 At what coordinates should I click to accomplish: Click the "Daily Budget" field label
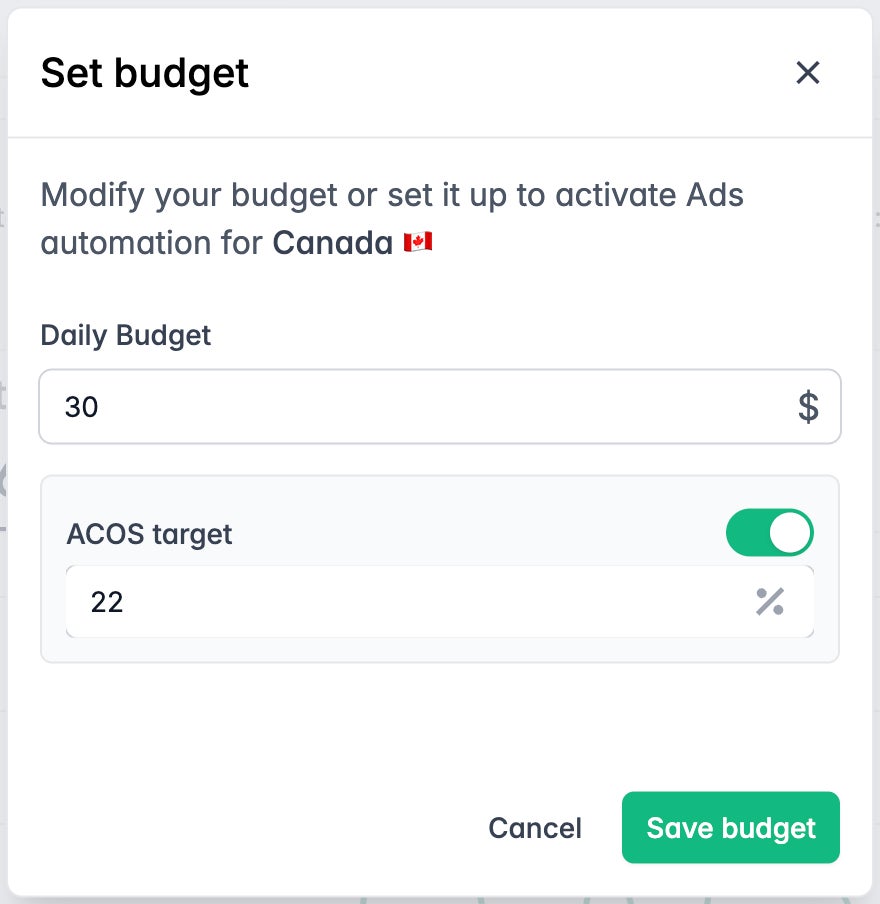coord(126,335)
